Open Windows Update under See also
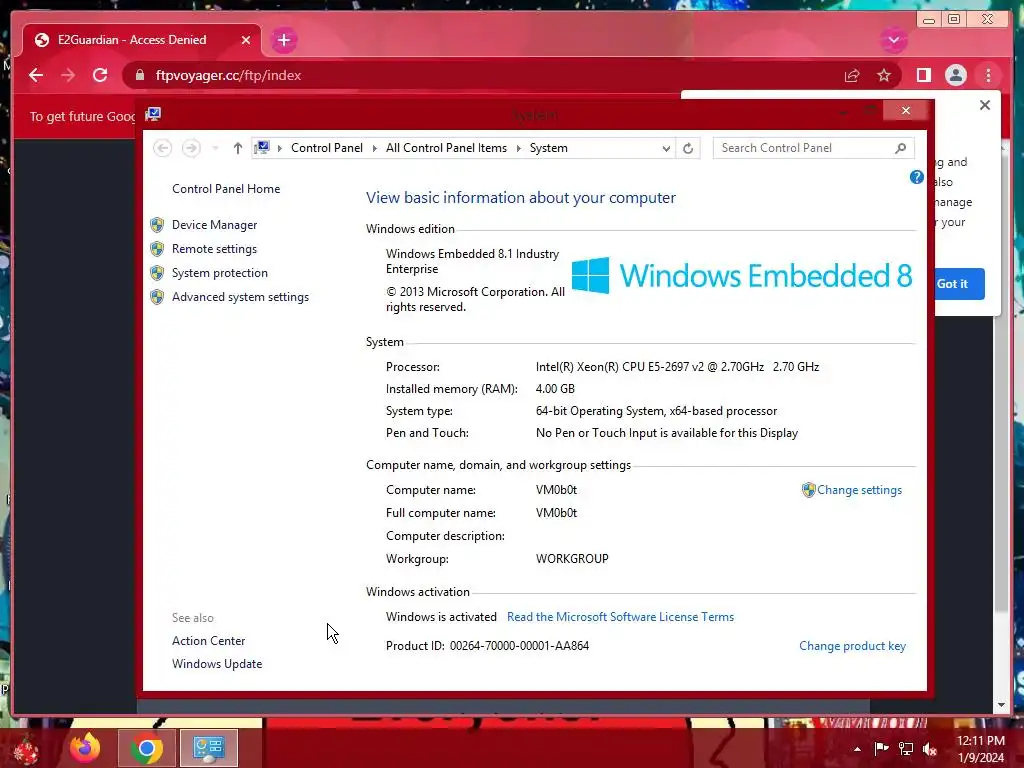The height and width of the screenshot is (768, 1024). click(217, 664)
